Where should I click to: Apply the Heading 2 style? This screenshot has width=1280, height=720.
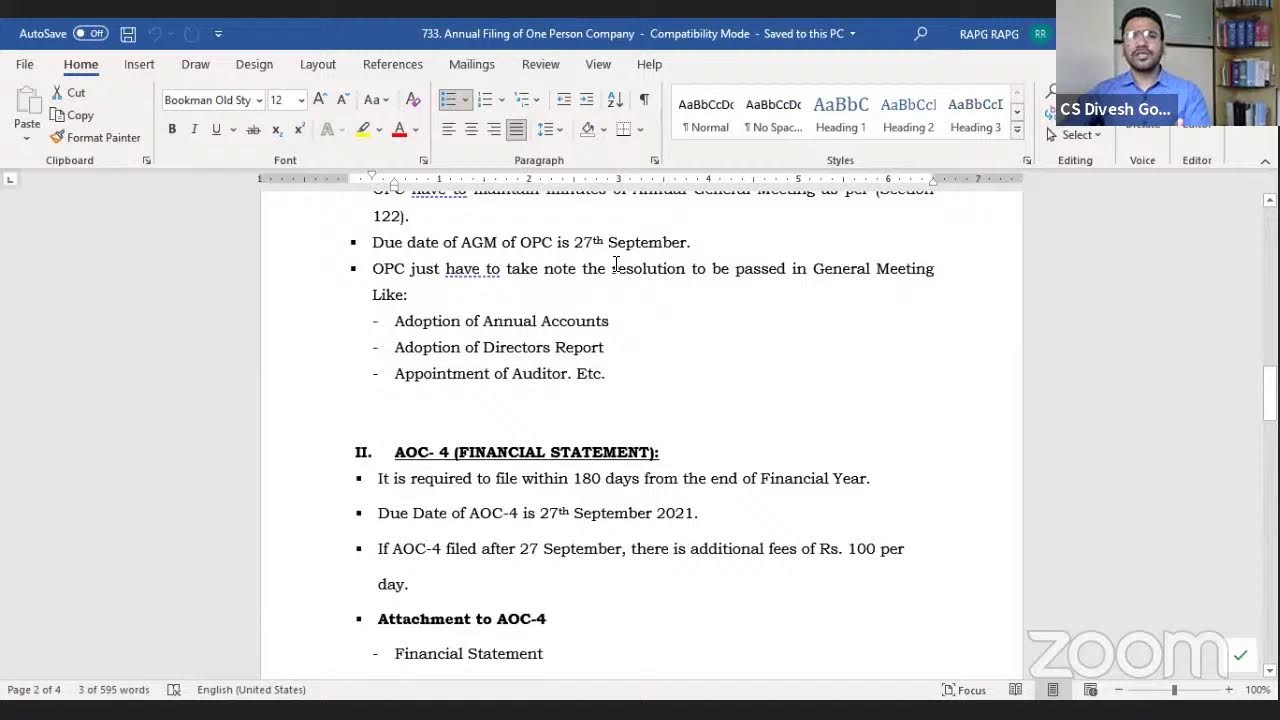click(x=908, y=115)
